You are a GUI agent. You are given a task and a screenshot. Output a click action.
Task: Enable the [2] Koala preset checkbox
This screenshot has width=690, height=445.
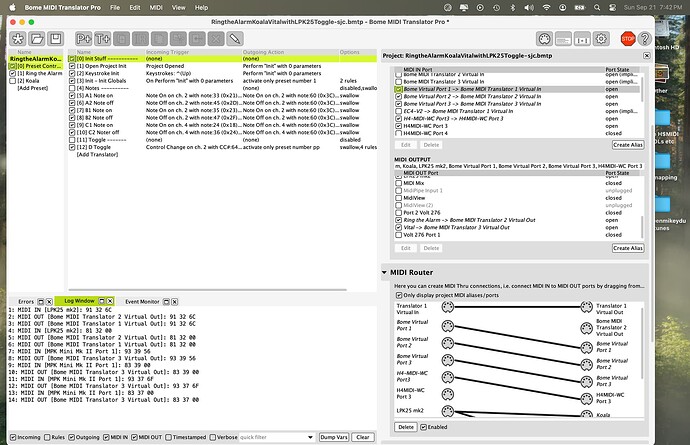(13, 81)
